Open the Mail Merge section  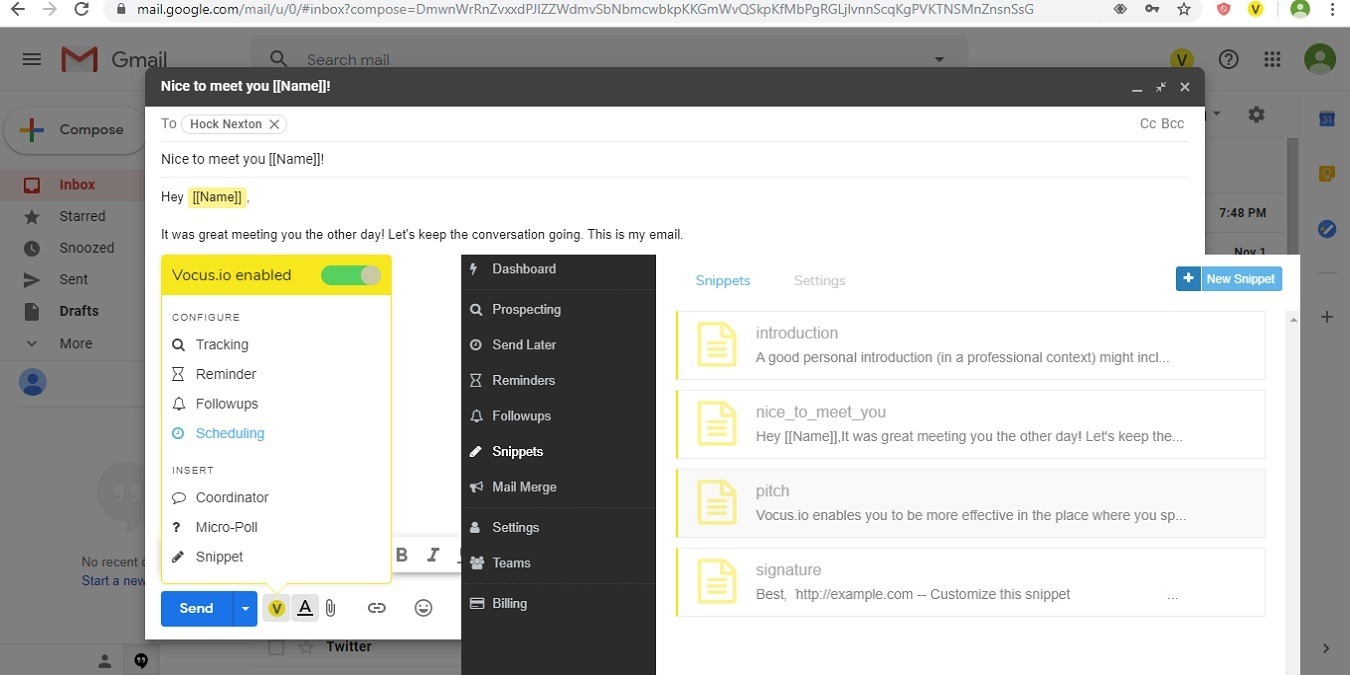[x=524, y=487]
